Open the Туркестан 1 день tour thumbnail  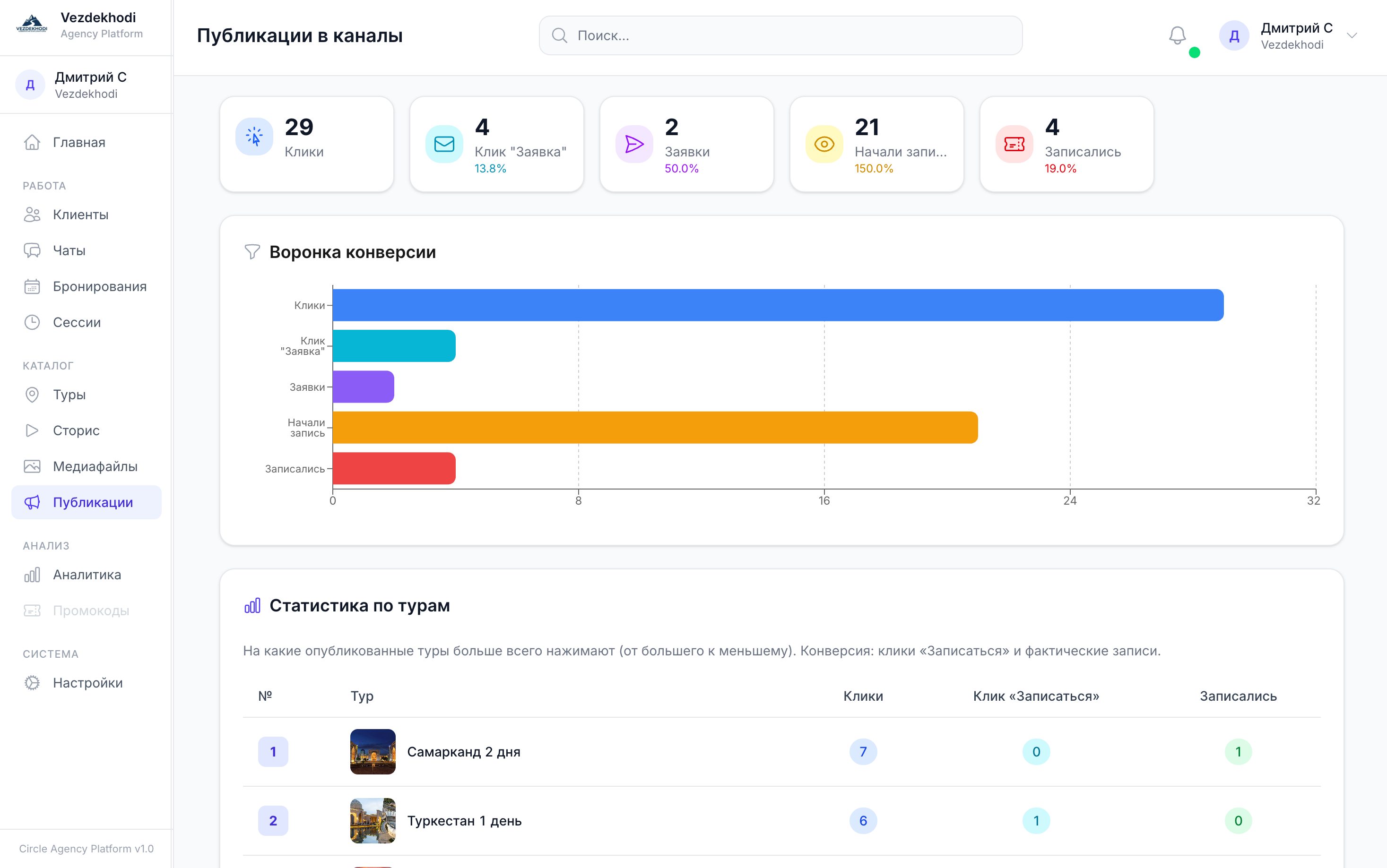point(373,821)
